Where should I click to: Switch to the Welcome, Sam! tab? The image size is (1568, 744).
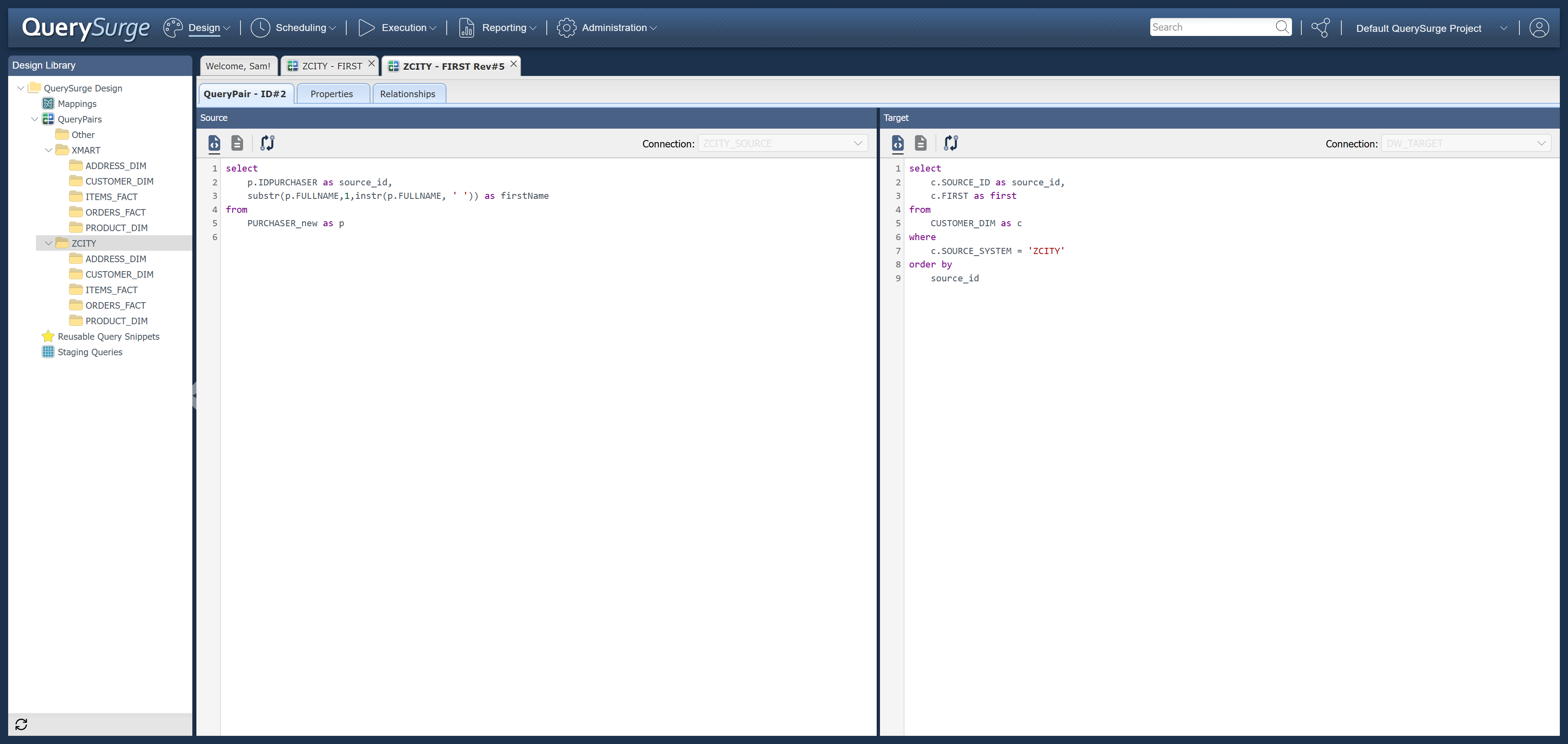click(238, 66)
